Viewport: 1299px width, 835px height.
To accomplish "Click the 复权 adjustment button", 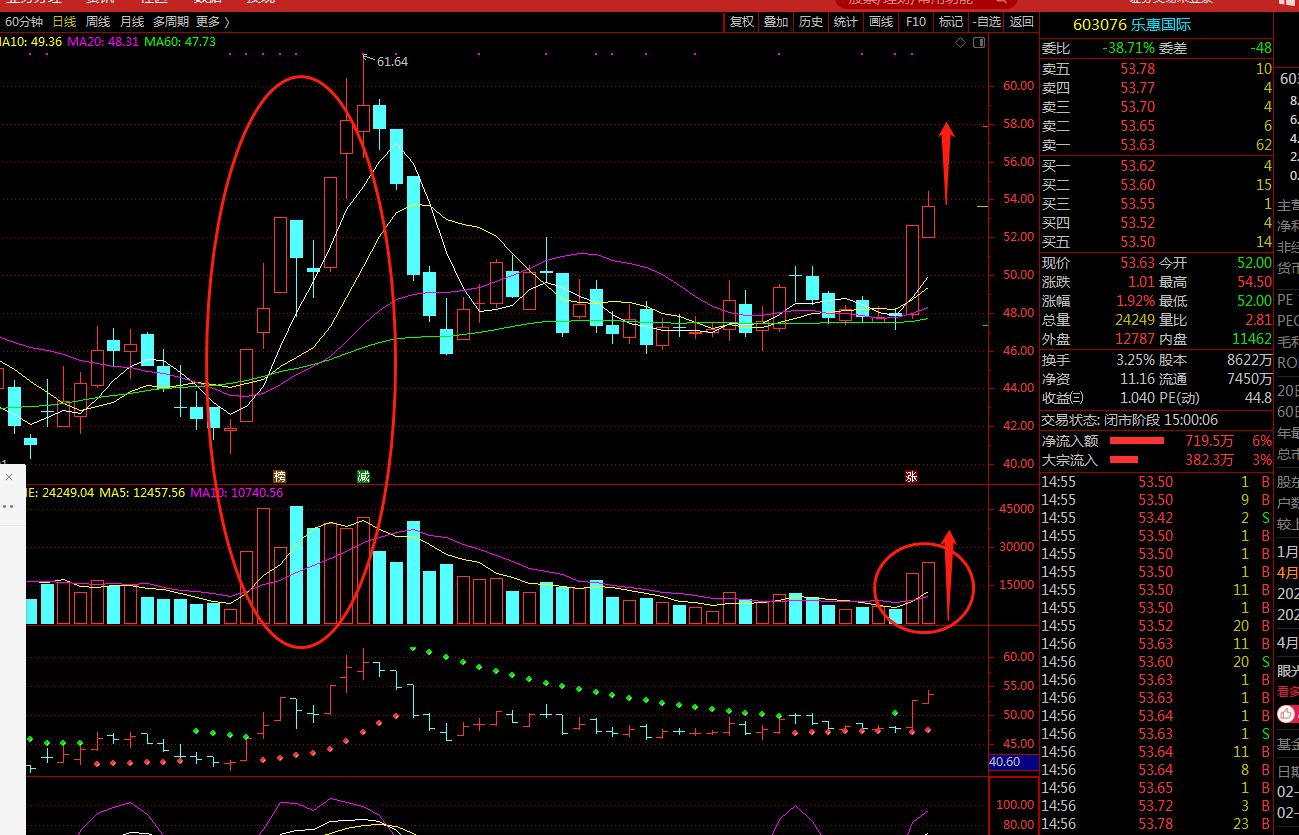I will pos(742,21).
